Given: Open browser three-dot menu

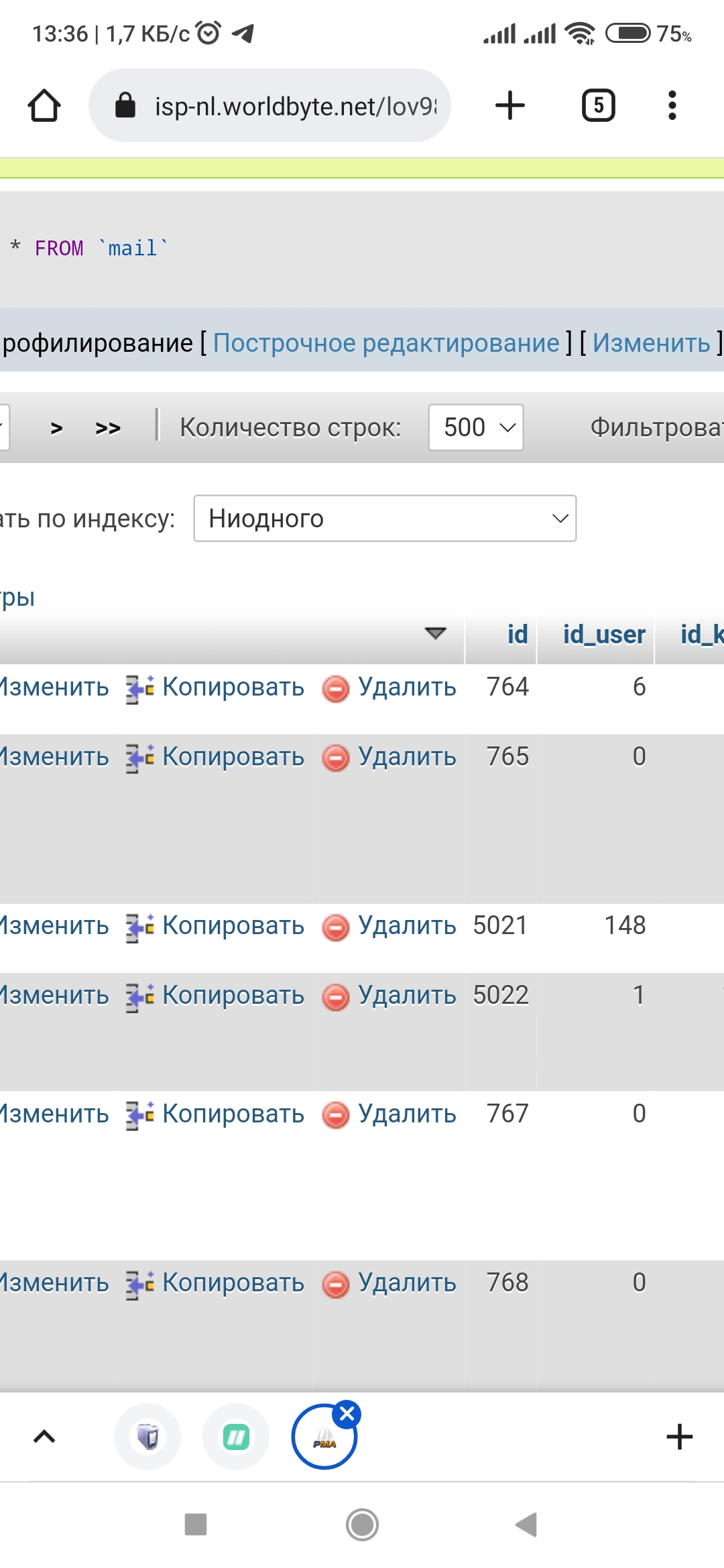Looking at the screenshot, I should tap(672, 106).
